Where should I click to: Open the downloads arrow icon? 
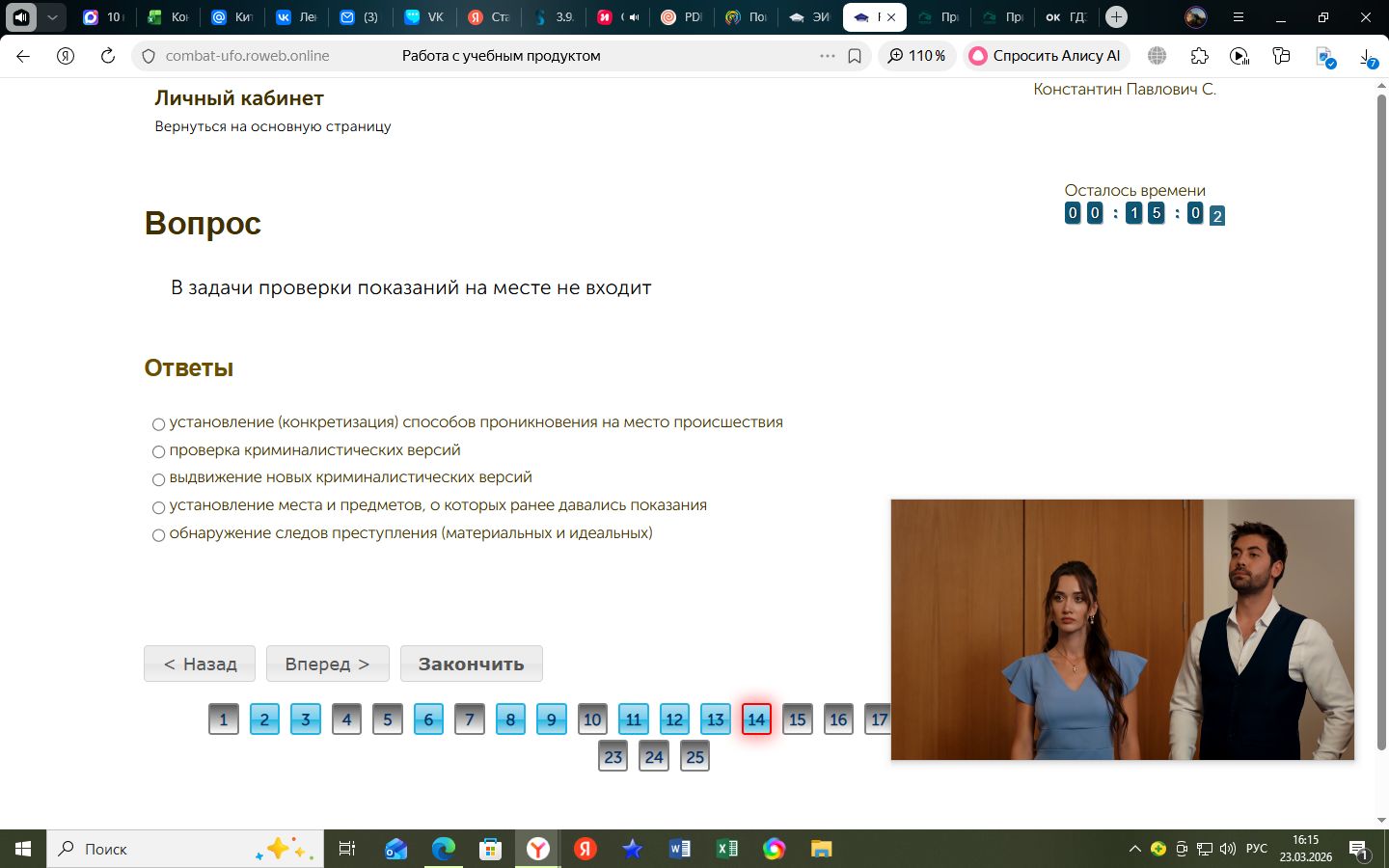pos(1368,57)
